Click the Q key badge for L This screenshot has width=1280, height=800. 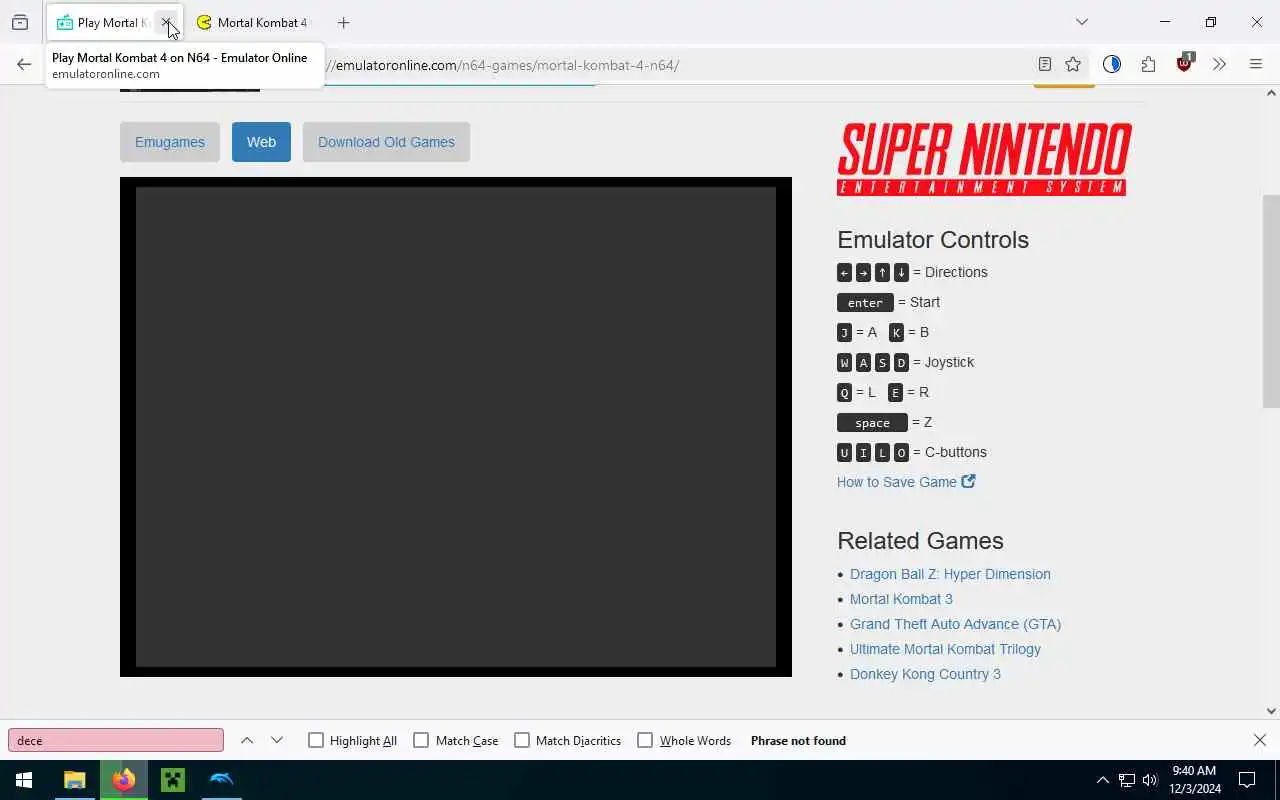pyautogui.click(x=844, y=392)
